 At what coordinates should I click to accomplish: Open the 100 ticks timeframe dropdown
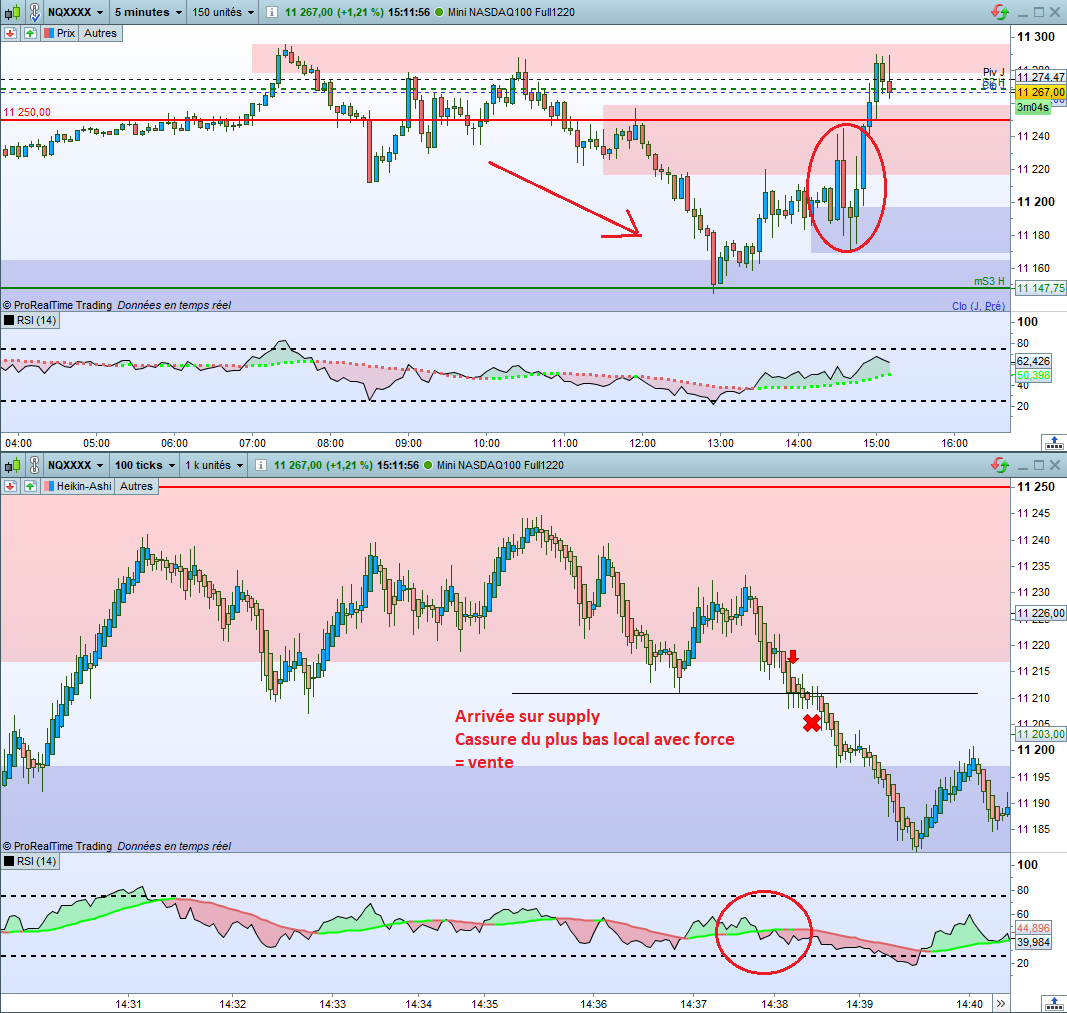coord(144,465)
